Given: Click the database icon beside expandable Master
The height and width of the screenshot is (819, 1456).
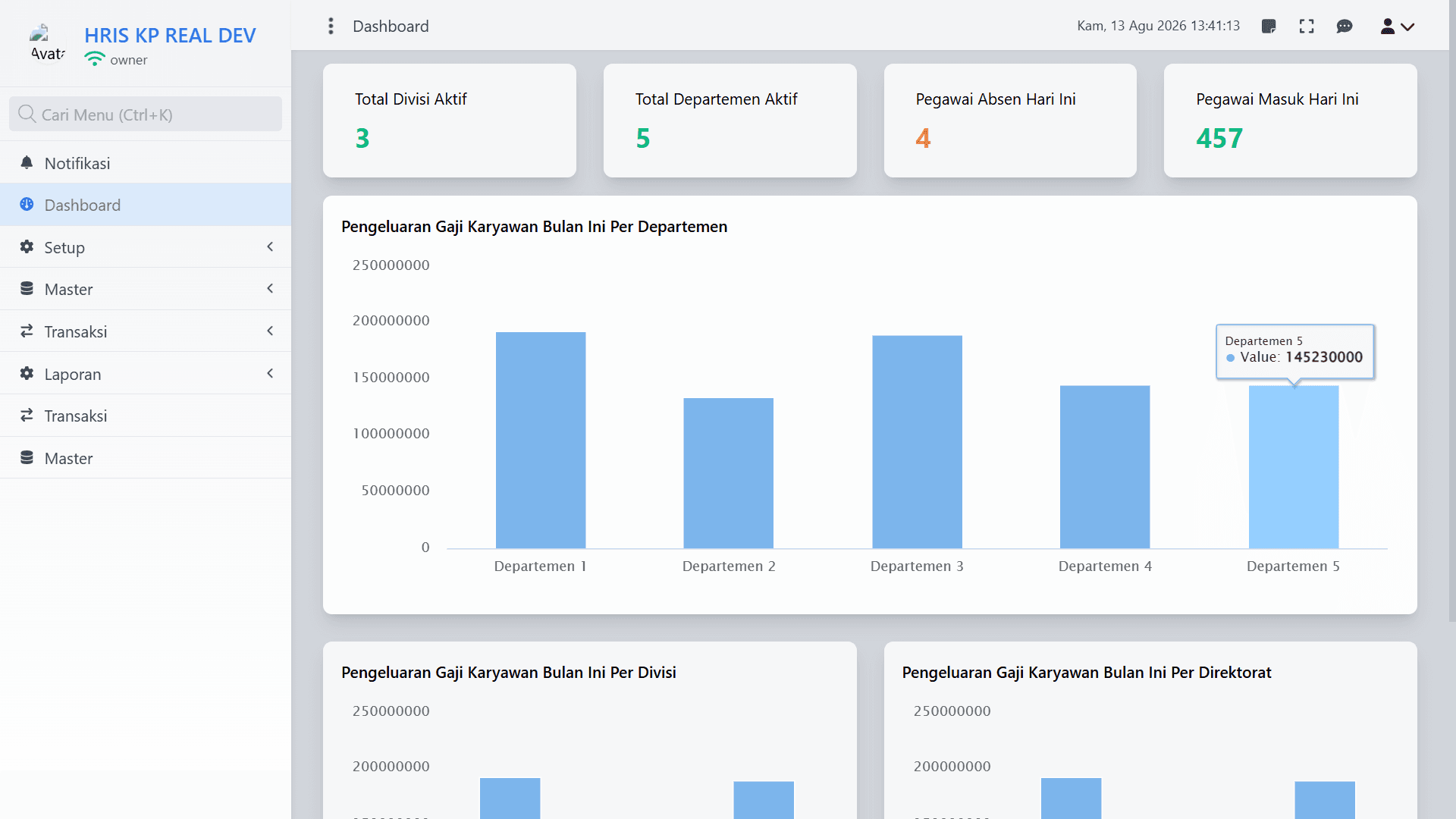Looking at the screenshot, I should pyautogui.click(x=27, y=288).
